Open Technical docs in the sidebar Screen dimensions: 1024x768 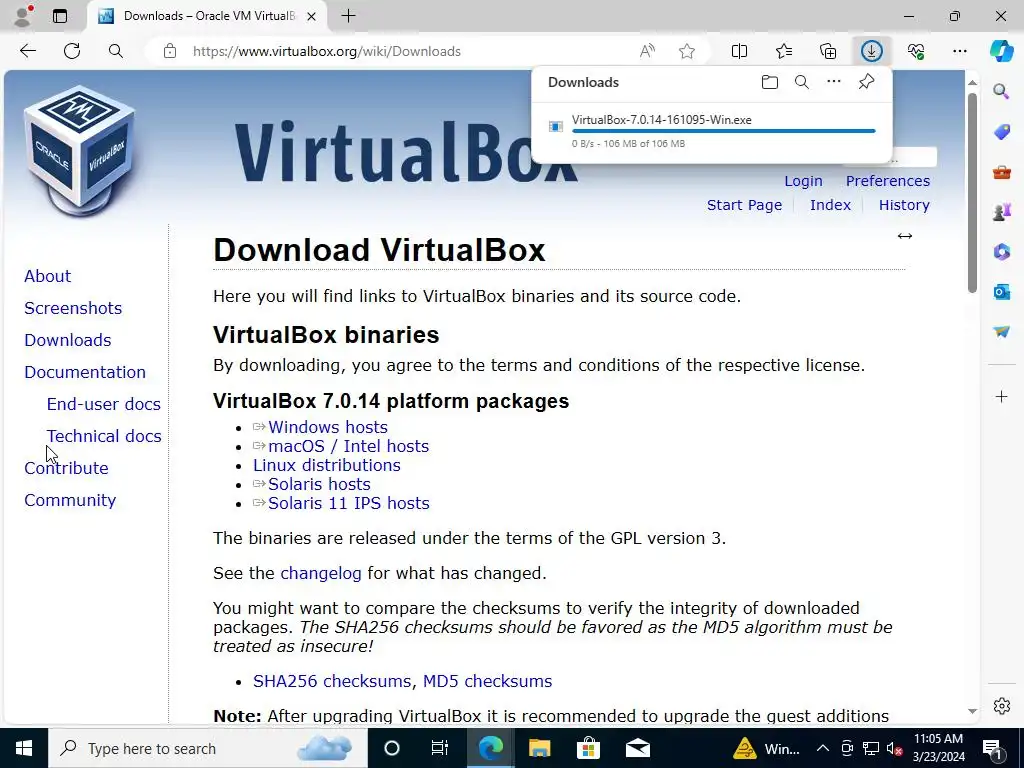[104, 436]
